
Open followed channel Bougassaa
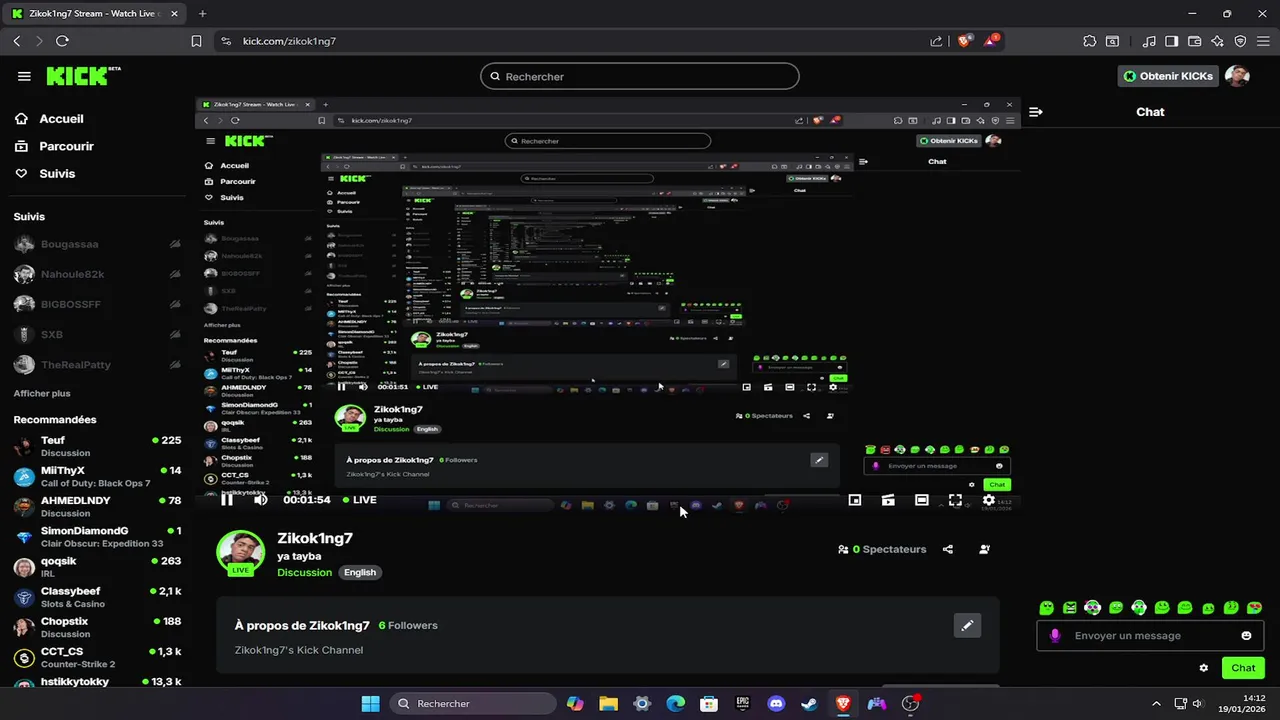pyautogui.click(x=97, y=244)
